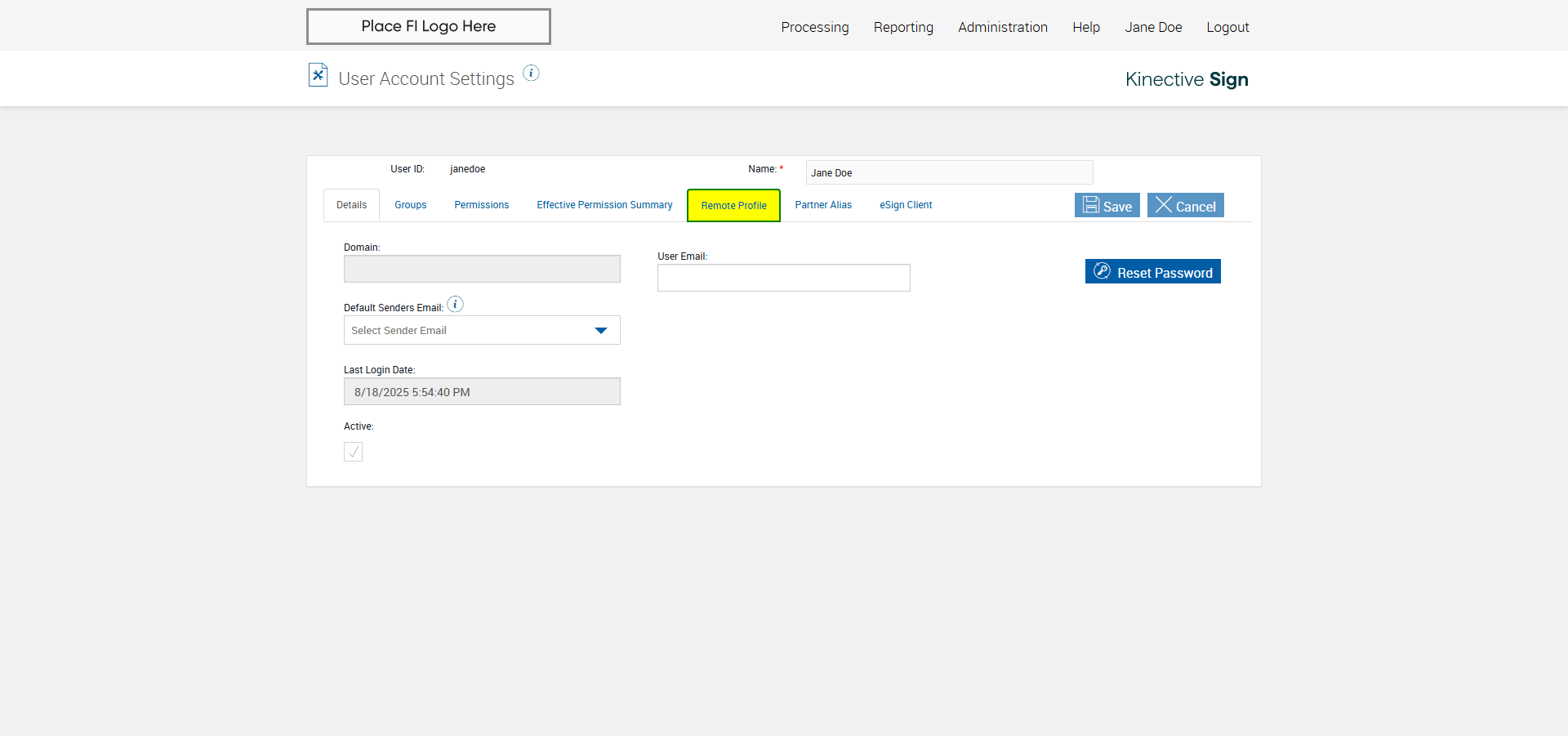Click the Name text field

click(x=949, y=173)
